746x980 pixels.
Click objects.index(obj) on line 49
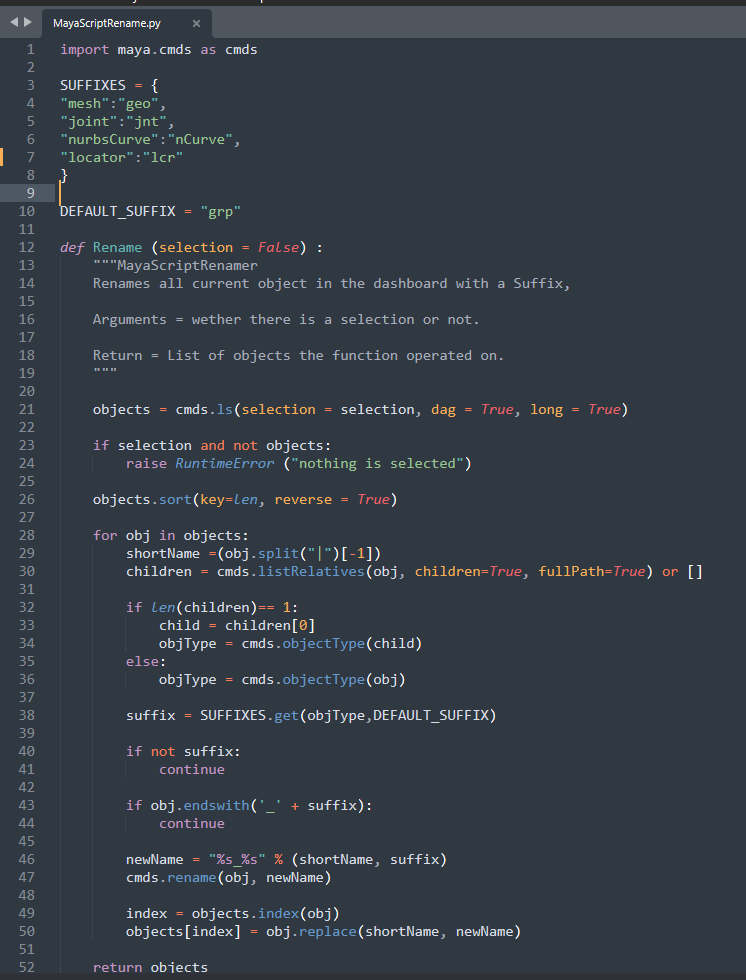[266, 913]
